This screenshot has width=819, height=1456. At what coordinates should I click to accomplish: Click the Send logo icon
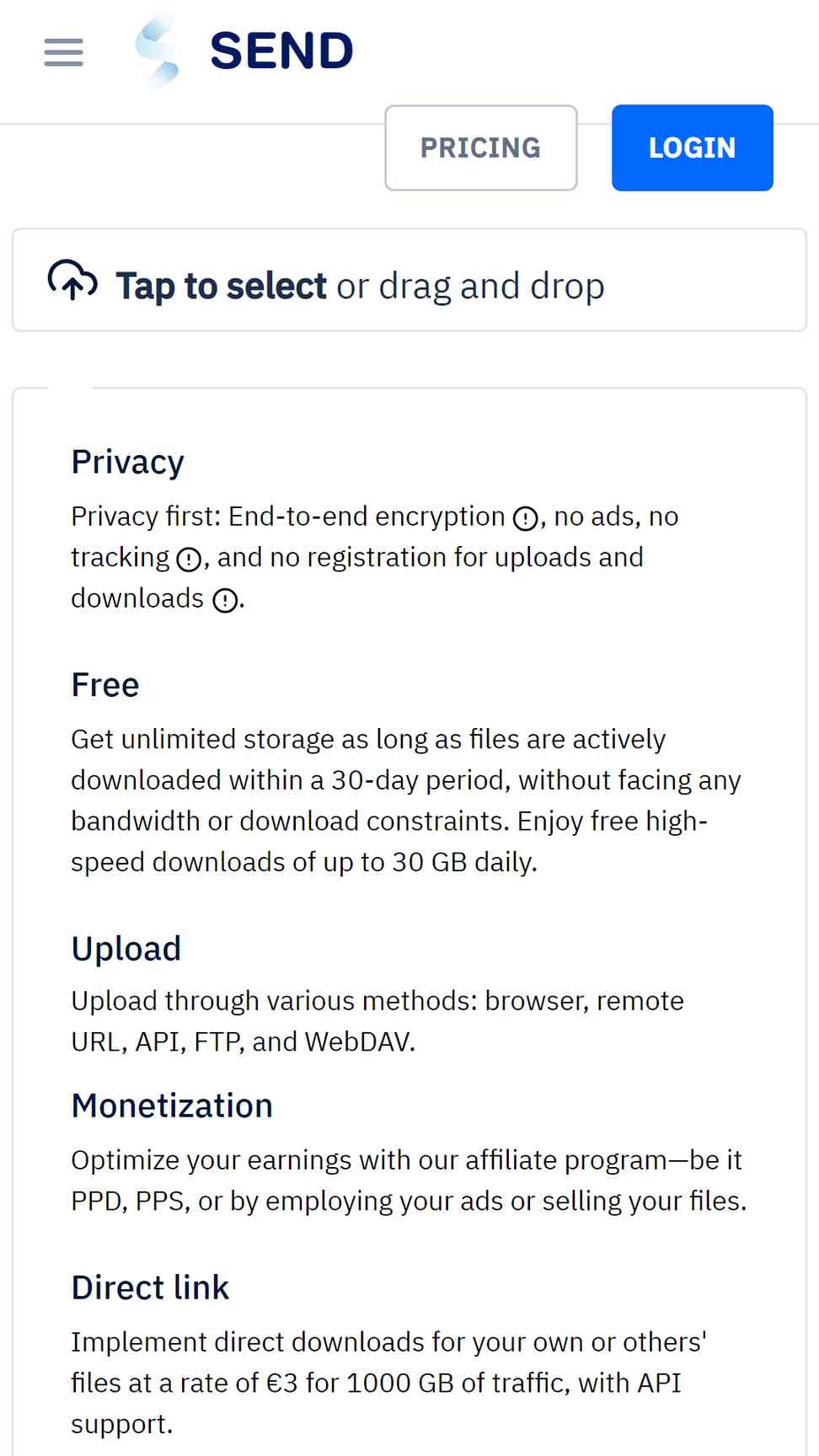(x=158, y=51)
